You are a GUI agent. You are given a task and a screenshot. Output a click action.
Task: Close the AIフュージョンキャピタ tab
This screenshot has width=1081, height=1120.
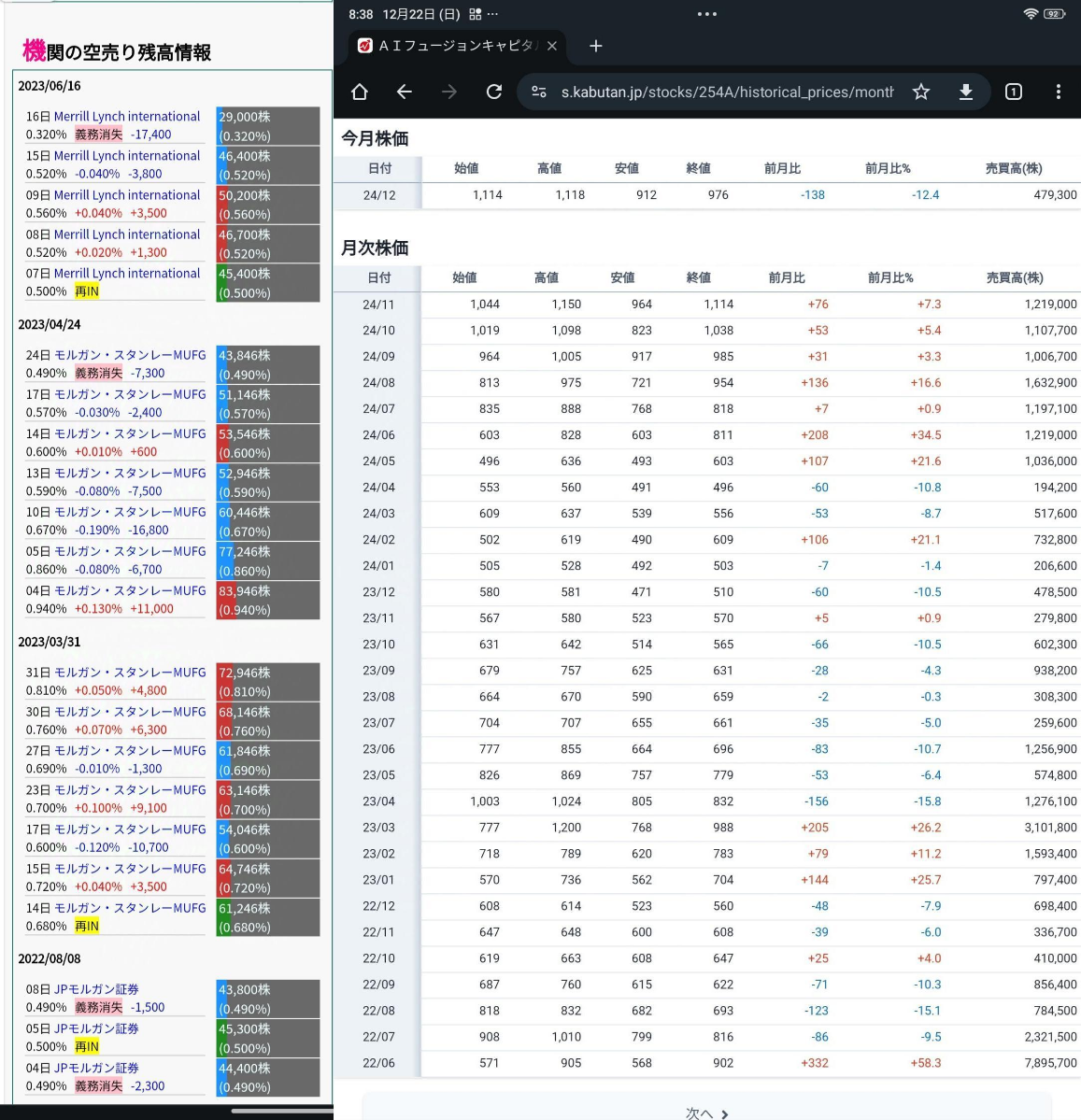(x=552, y=46)
